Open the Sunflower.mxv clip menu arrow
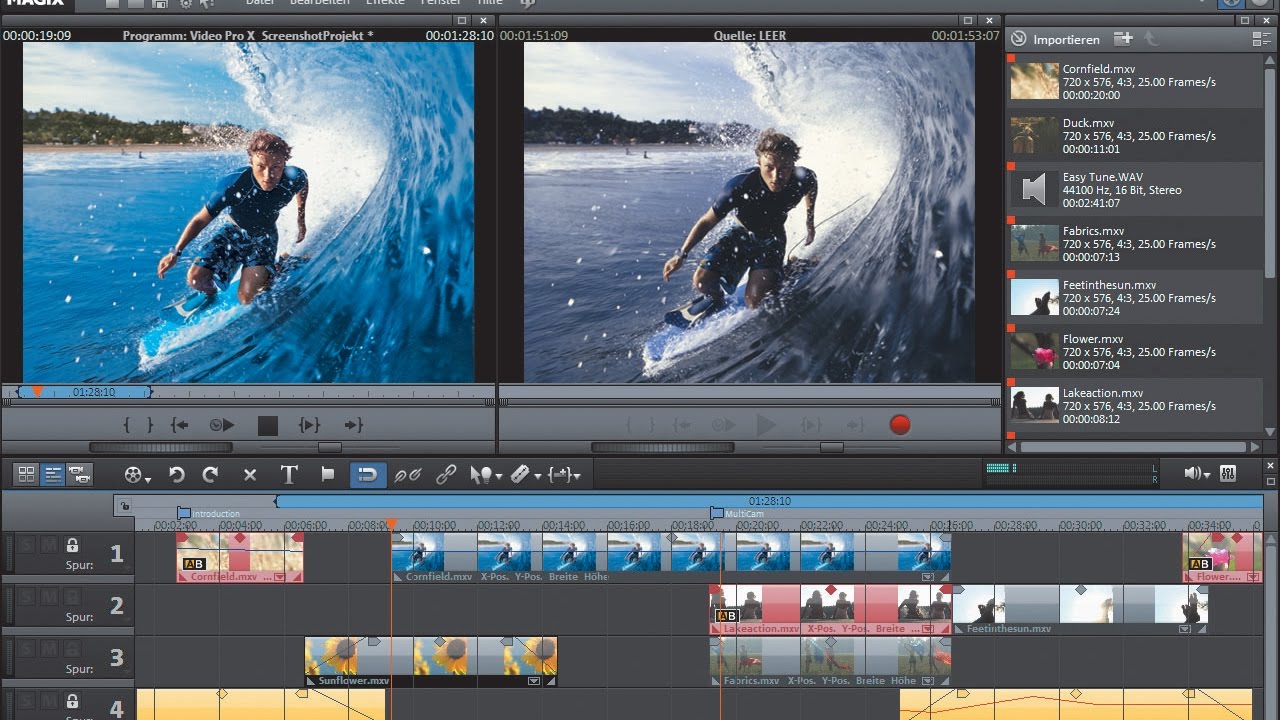The width and height of the screenshot is (1280, 720). coord(534,681)
